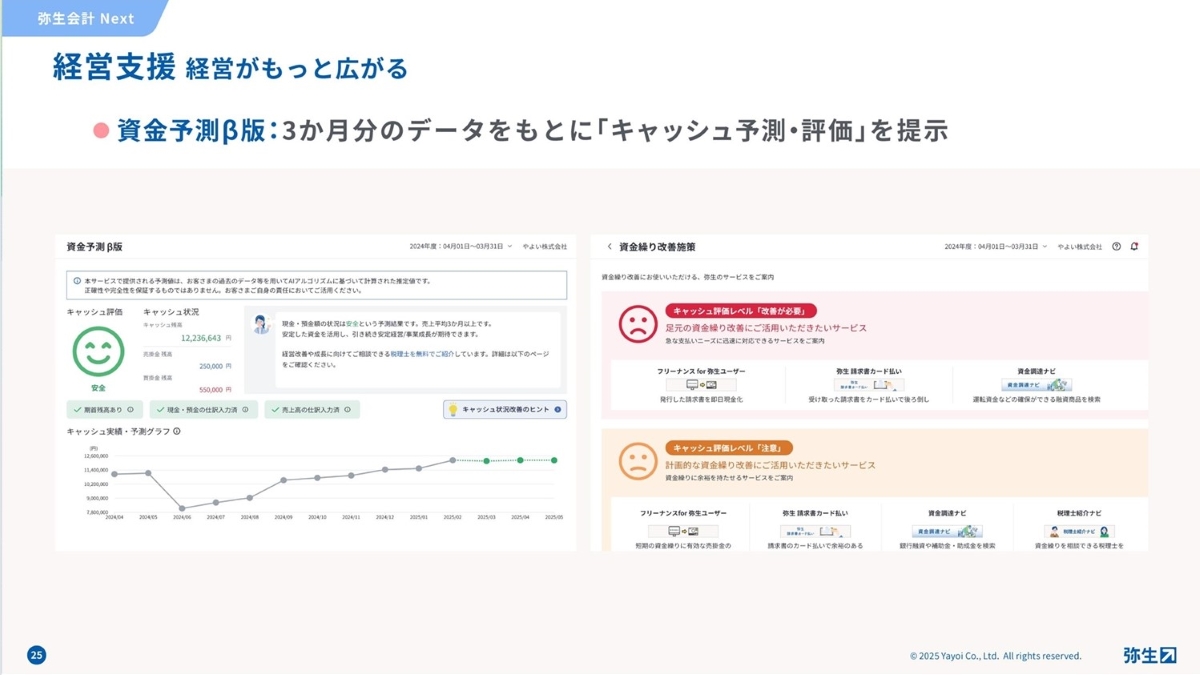Image resolution: width=1200 pixels, height=675 pixels.
Task: Click やよい株式会社 in the 資金予測β版 header
Action: (546, 246)
